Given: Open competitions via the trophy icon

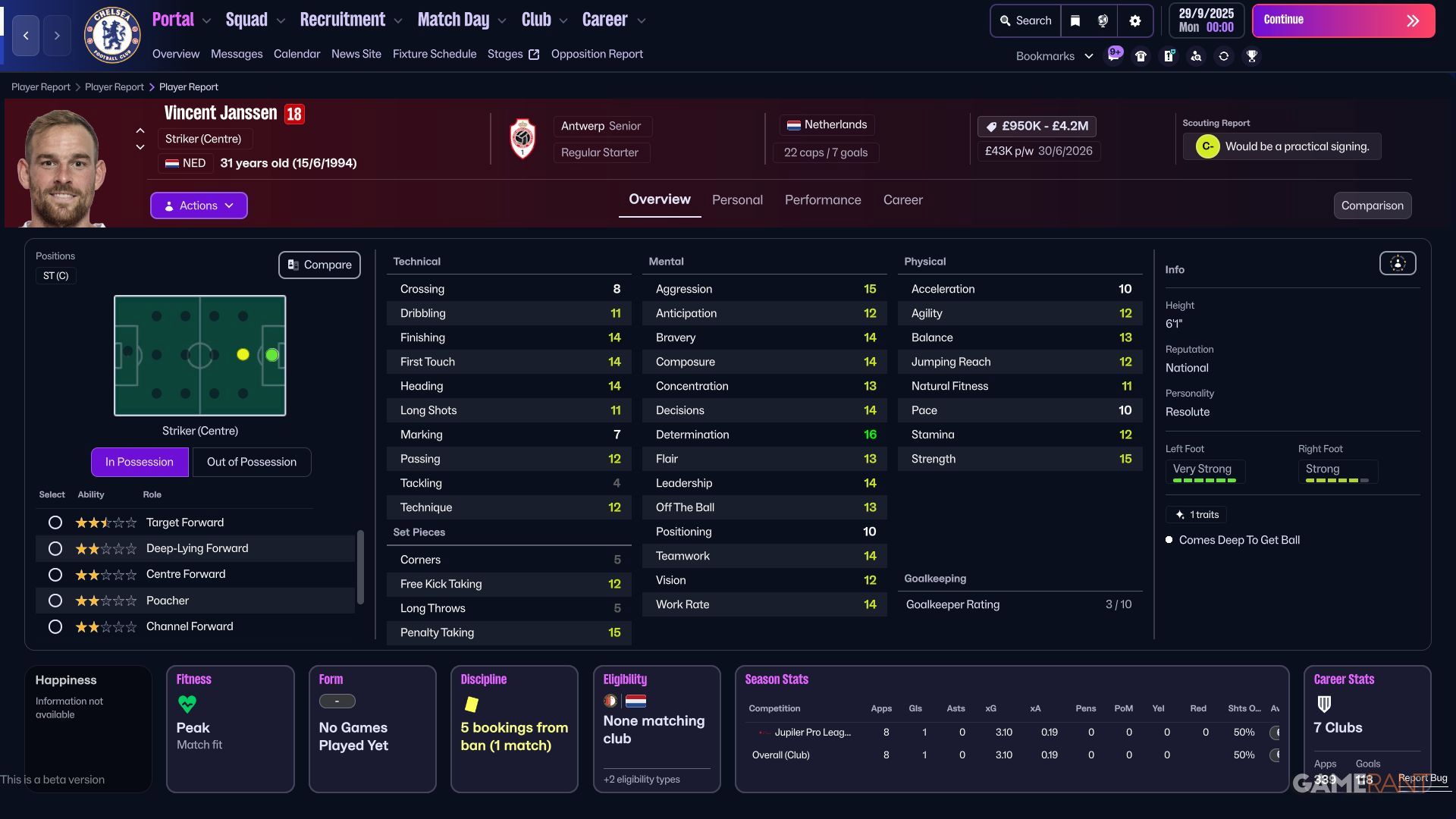Looking at the screenshot, I should coord(1252,55).
